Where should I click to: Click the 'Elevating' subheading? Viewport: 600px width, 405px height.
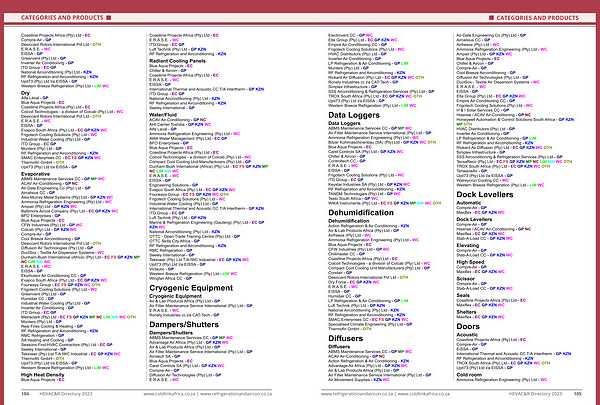468,245
